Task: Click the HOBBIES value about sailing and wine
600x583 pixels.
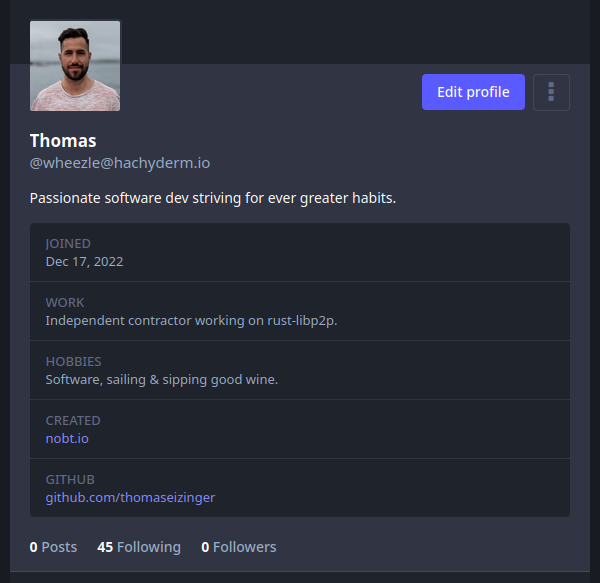Action: (x=162, y=380)
